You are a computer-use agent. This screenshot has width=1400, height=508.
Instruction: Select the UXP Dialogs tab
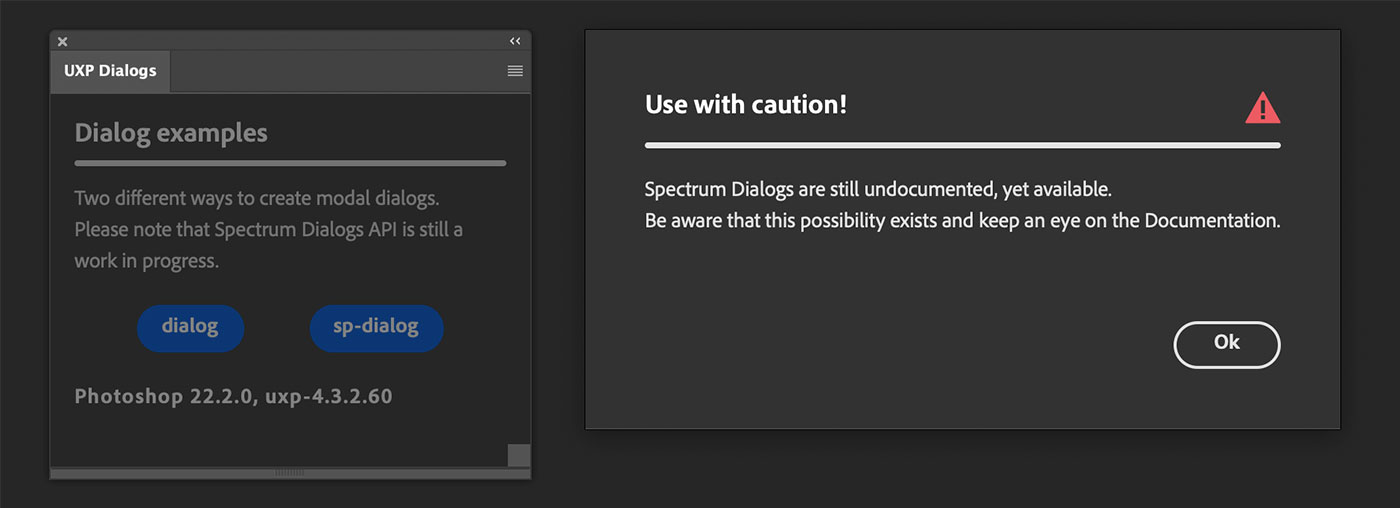coord(110,71)
